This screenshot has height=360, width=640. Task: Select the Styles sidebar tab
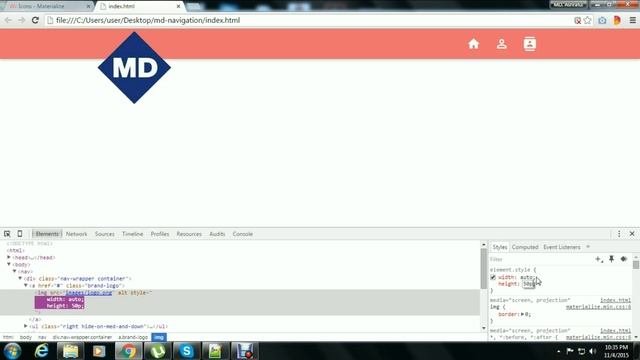[500, 247]
